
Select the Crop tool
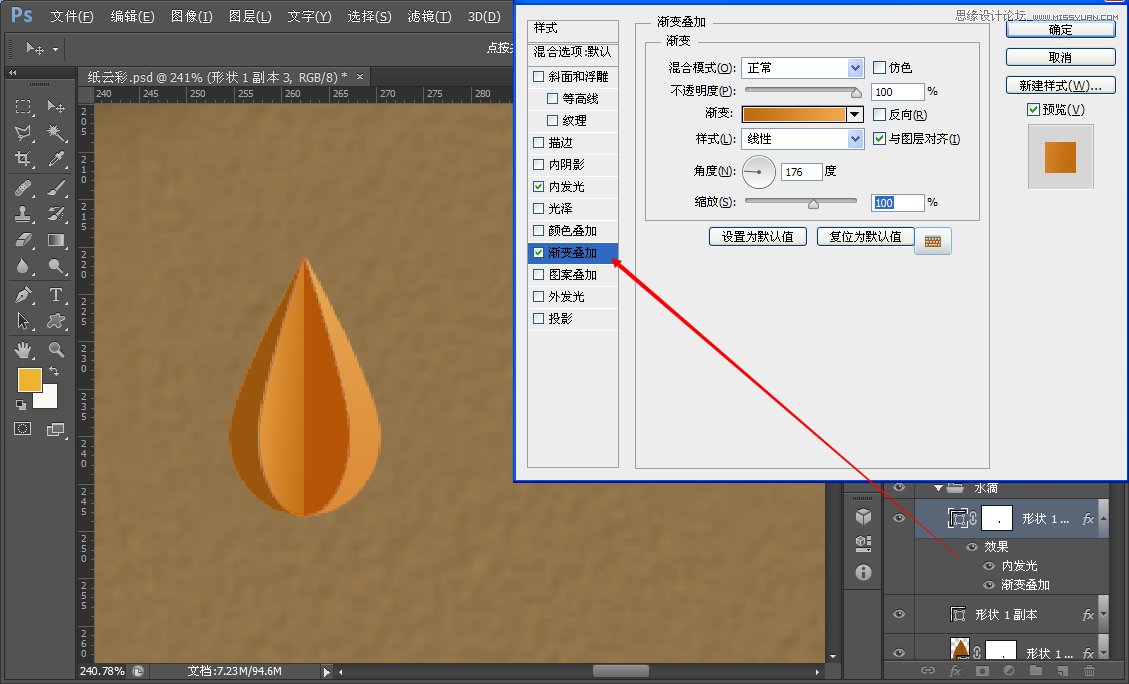pos(23,159)
